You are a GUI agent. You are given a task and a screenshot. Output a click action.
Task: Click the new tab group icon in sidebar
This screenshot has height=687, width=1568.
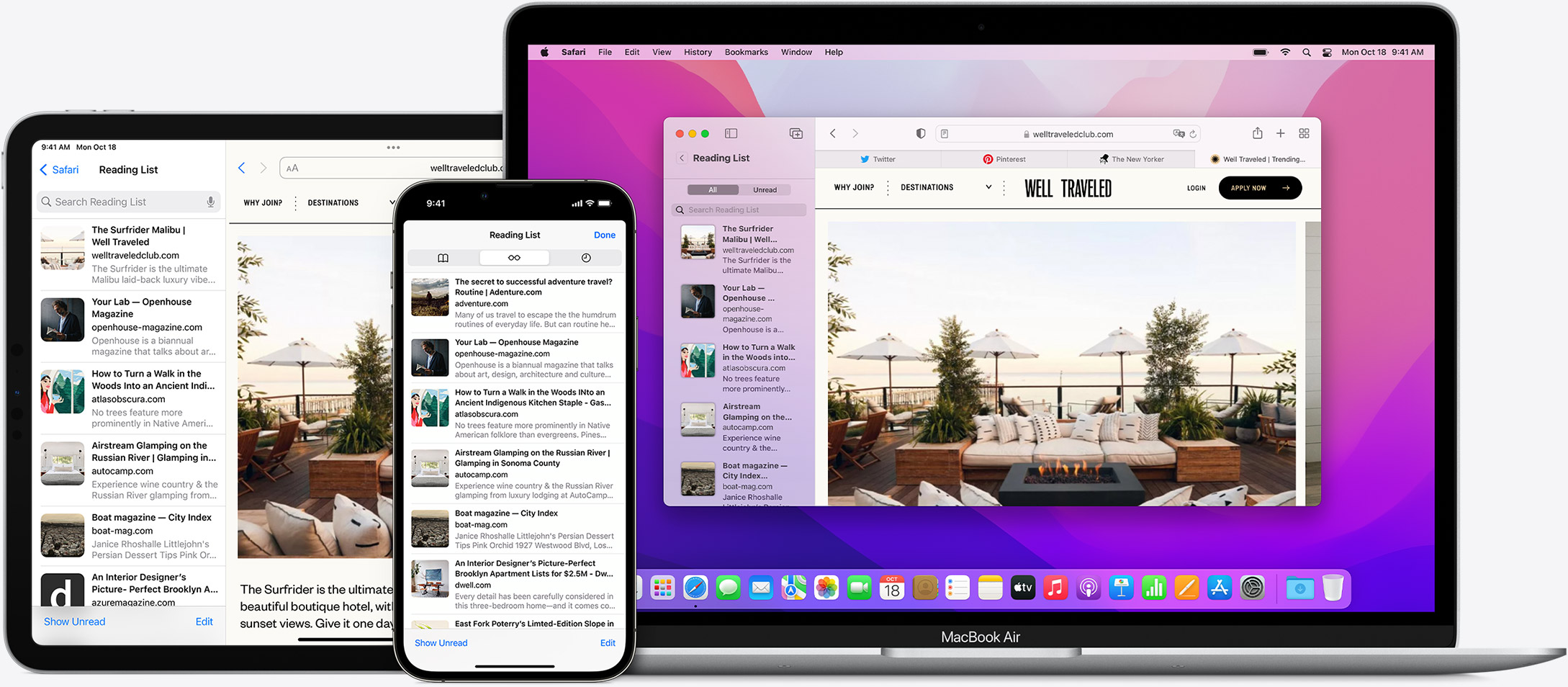pos(796,133)
